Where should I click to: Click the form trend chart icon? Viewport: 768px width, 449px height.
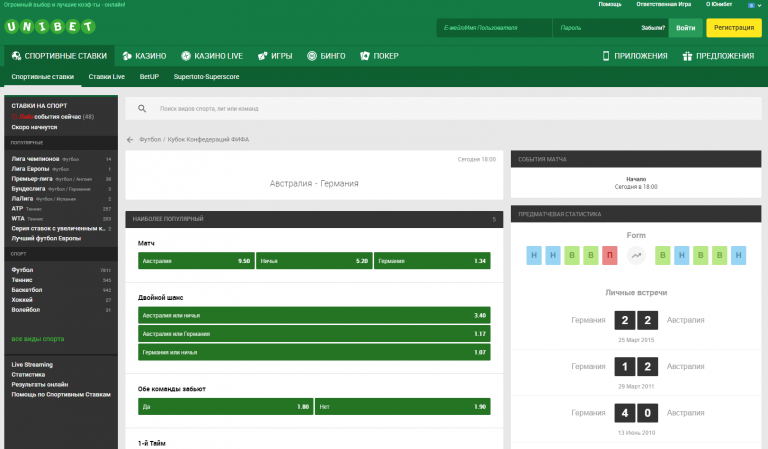pos(636,255)
